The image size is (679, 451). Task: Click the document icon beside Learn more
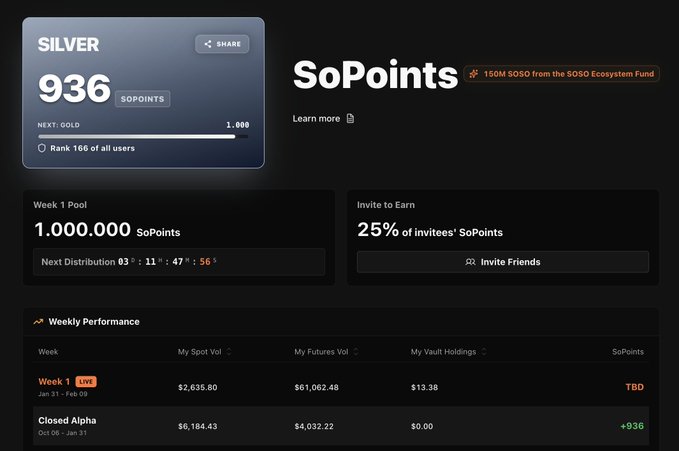point(350,119)
